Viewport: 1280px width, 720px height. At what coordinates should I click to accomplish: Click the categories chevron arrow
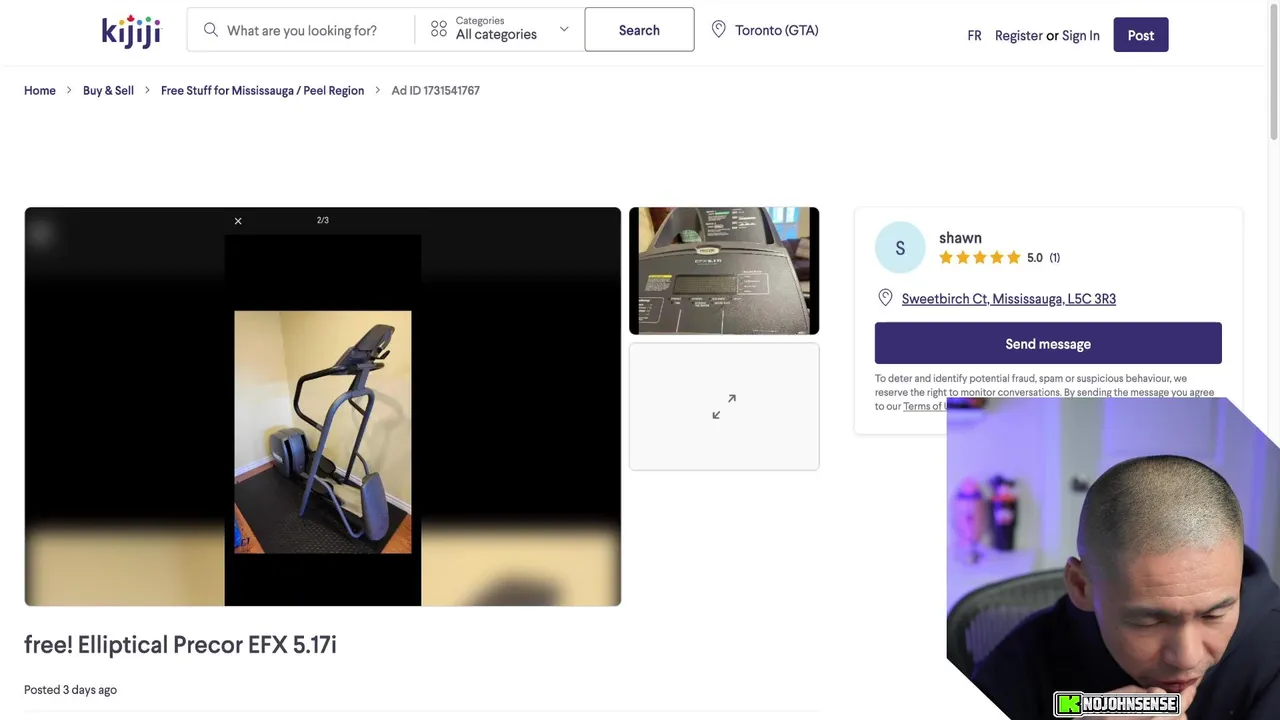tap(564, 29)
